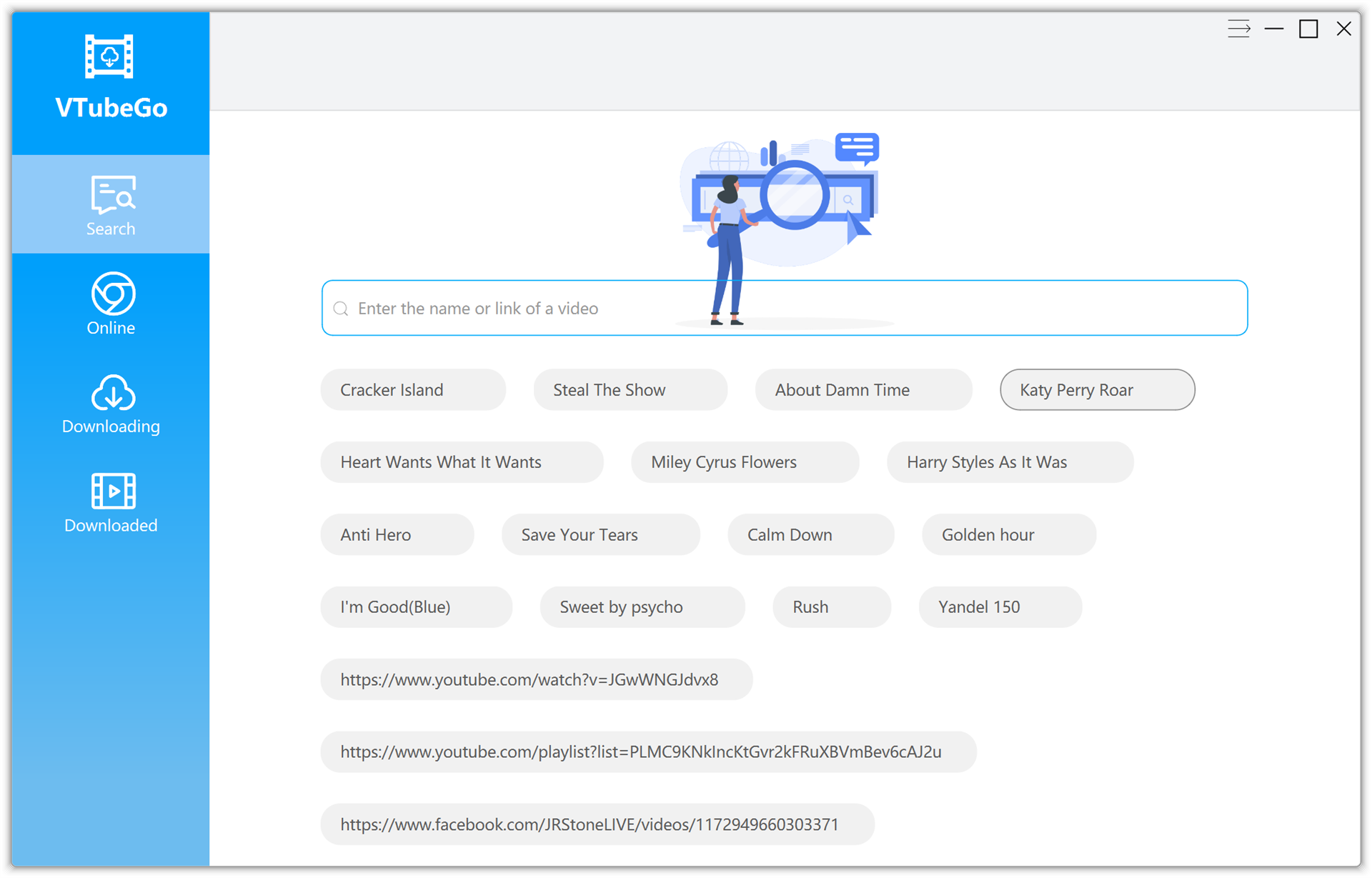Click the Facebook JRStoneLIVE video link

597,824
